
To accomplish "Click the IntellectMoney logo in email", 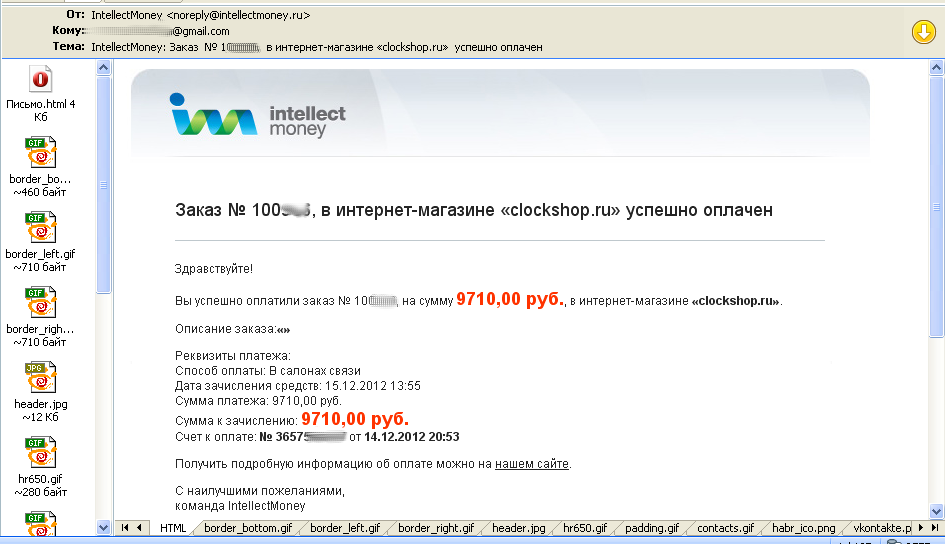I will [258, 115].
